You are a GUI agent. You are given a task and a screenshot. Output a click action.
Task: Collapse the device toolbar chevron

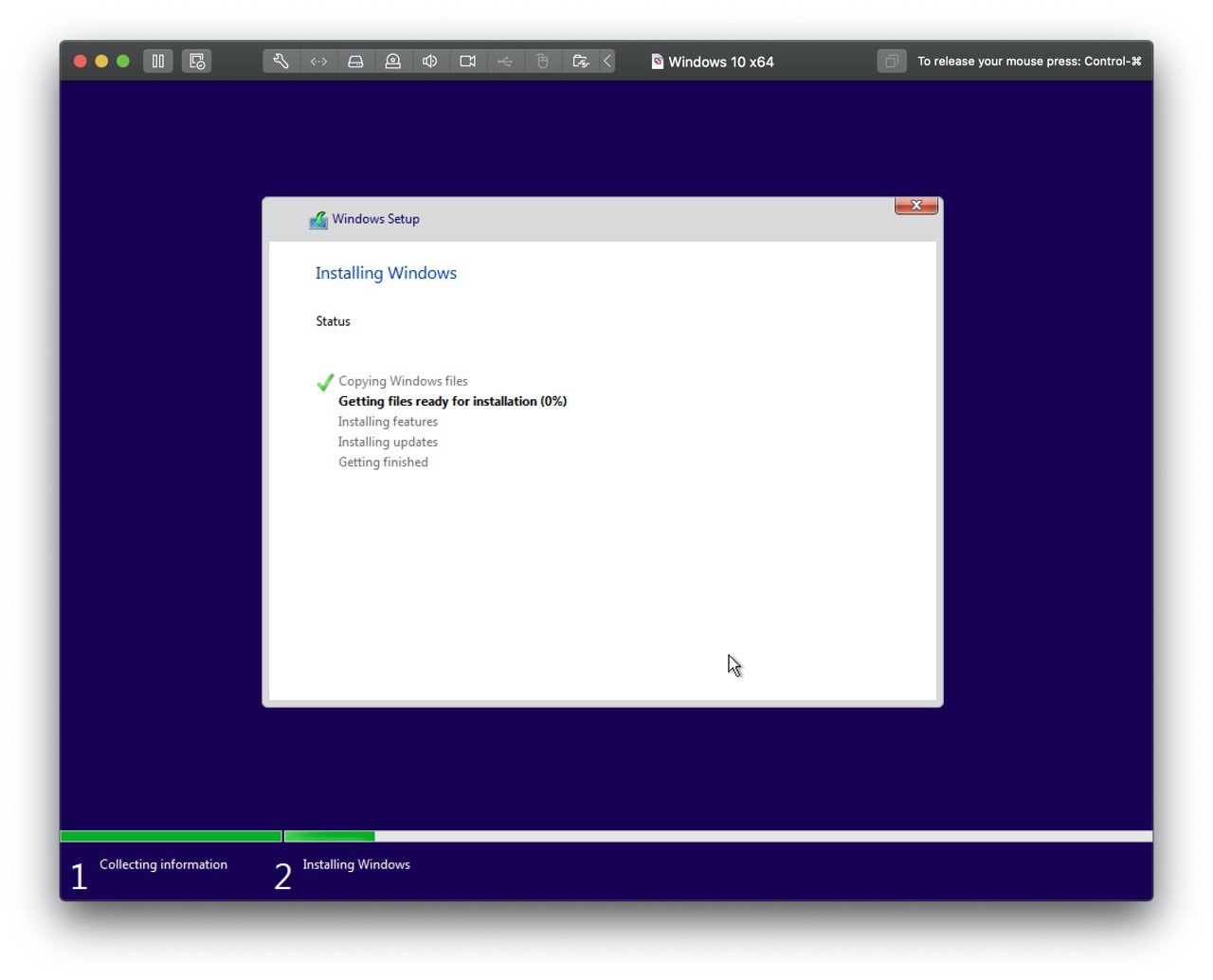[x=607, y=62]
